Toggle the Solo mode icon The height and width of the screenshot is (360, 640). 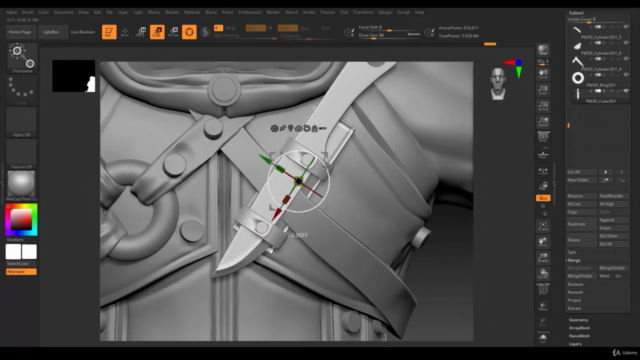point(543,338)
